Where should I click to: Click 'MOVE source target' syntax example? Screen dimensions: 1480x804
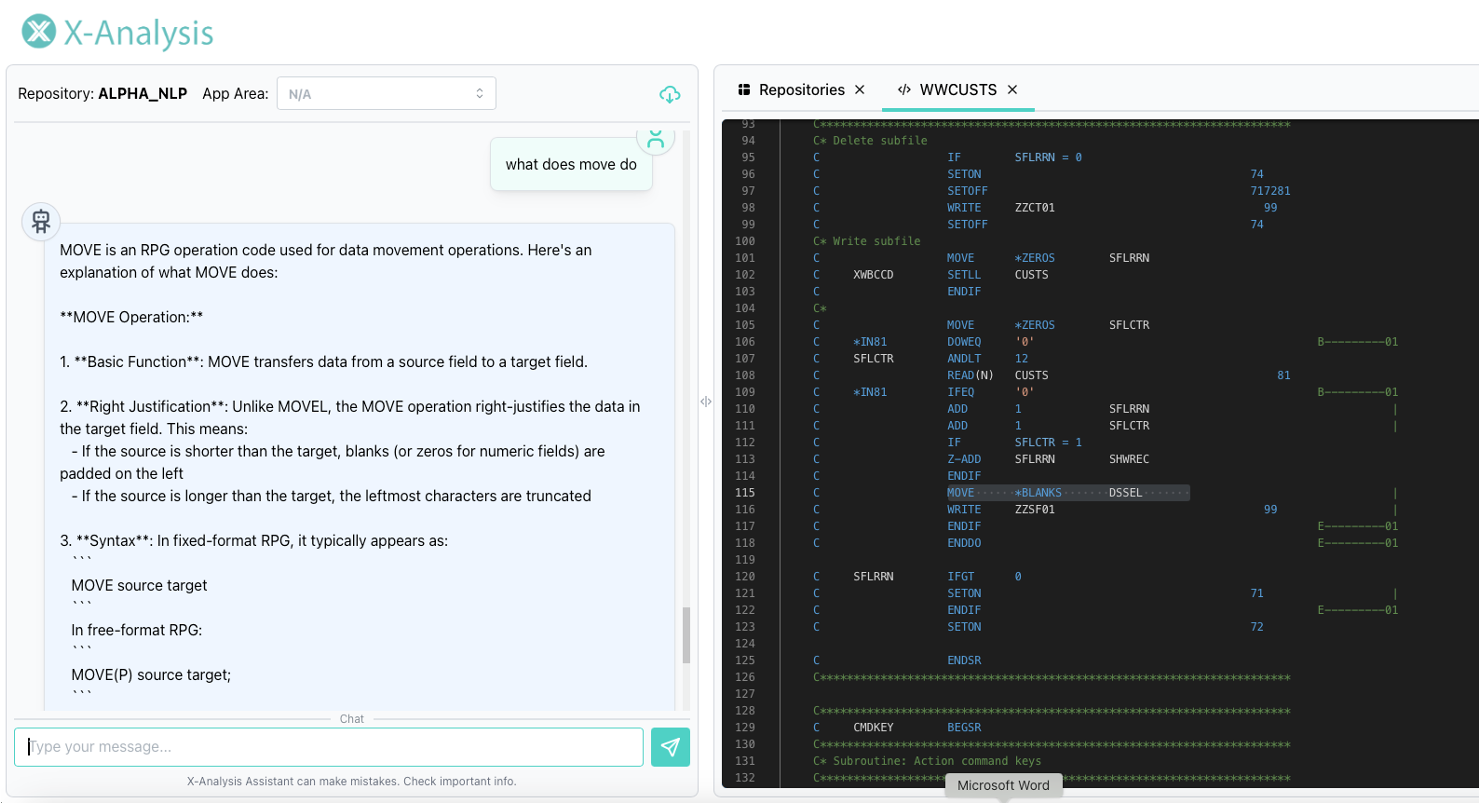tap(139, 585)
